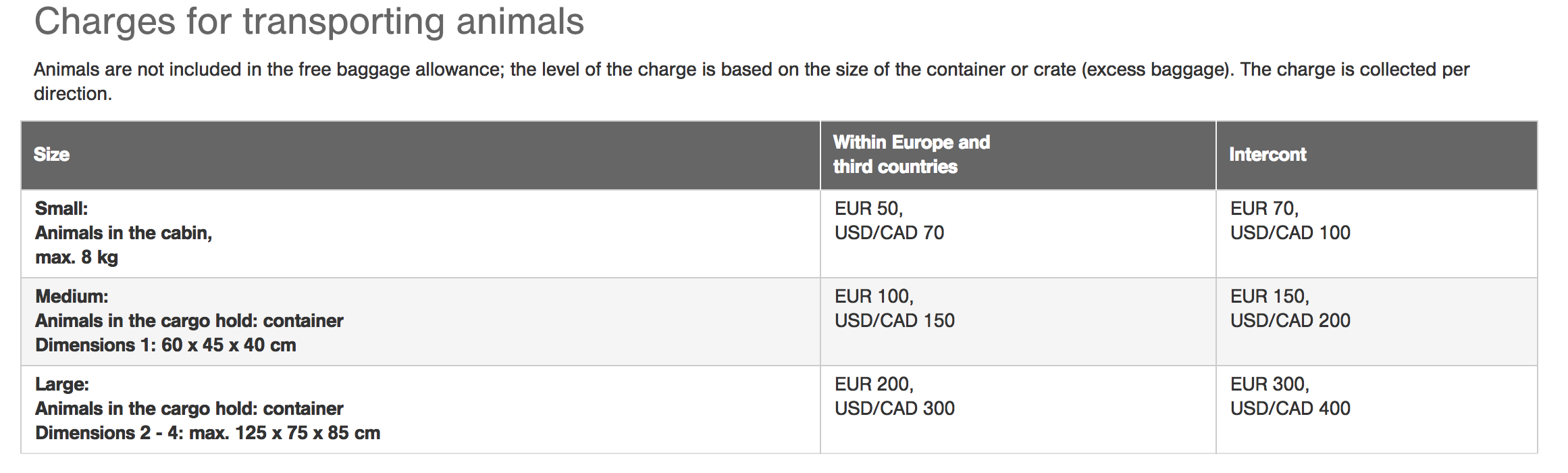Viewport: 1568px width, 473px height.
Task: Click the "EUR 300," Intercont price
Action: coord(1270,384)
